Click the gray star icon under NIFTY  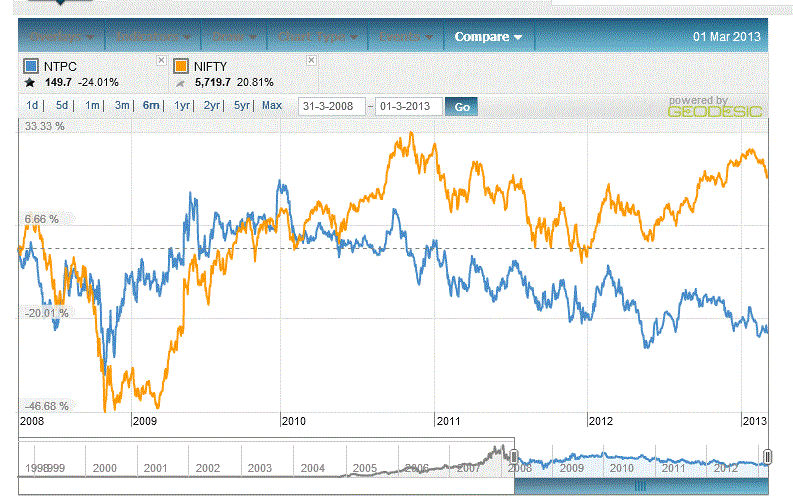180,83
